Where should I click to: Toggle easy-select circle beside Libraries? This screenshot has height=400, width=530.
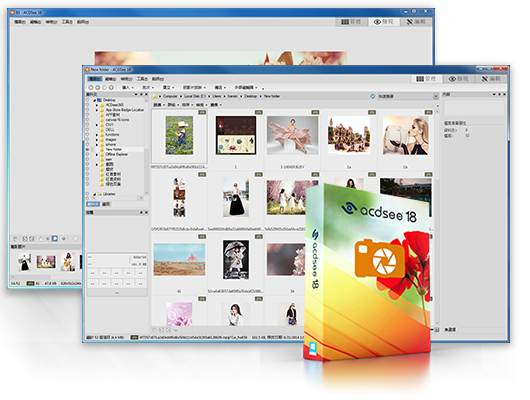click(x=88, y=194)
